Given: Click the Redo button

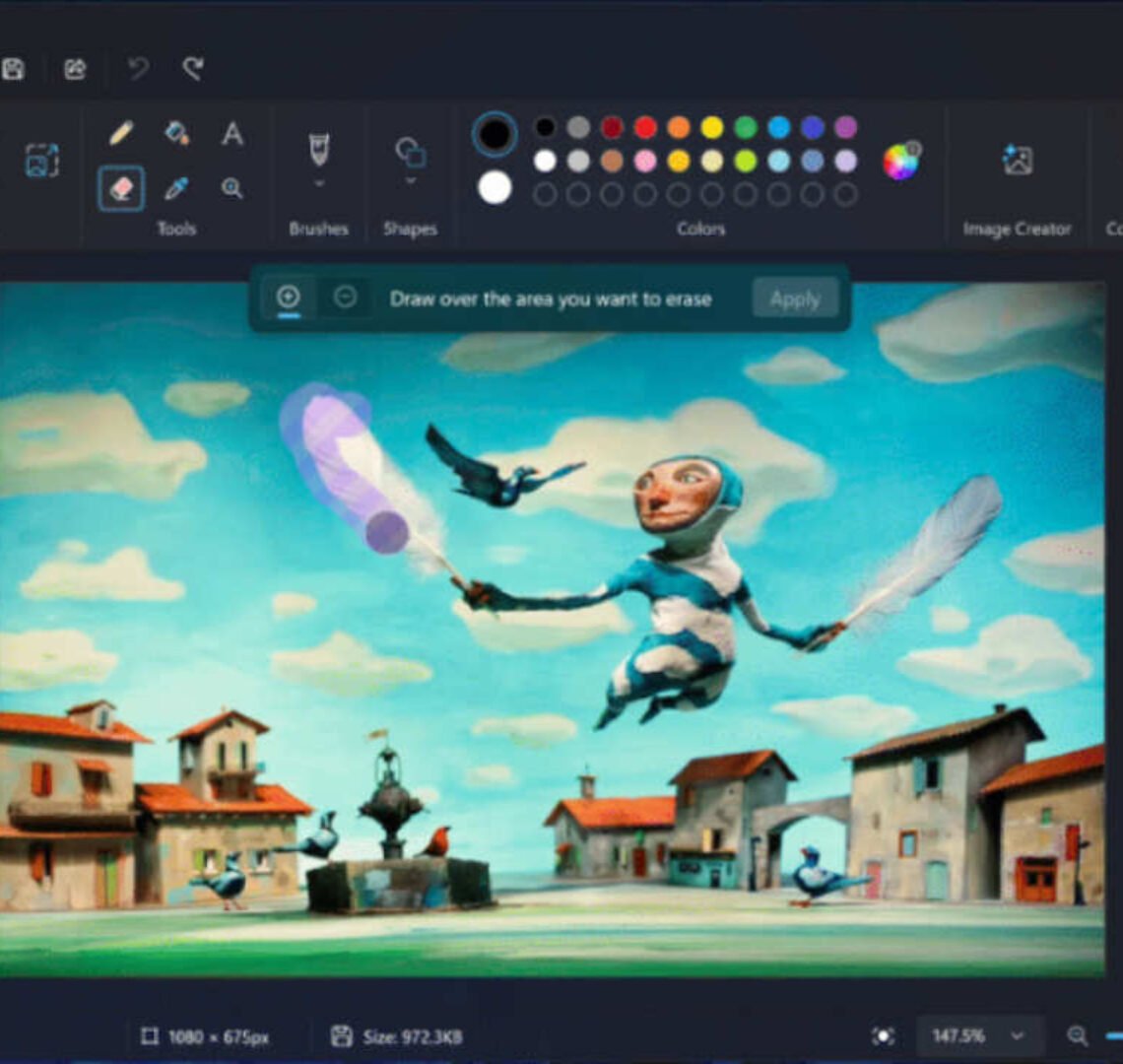Looking at the screenshot, I should (193, 69).
